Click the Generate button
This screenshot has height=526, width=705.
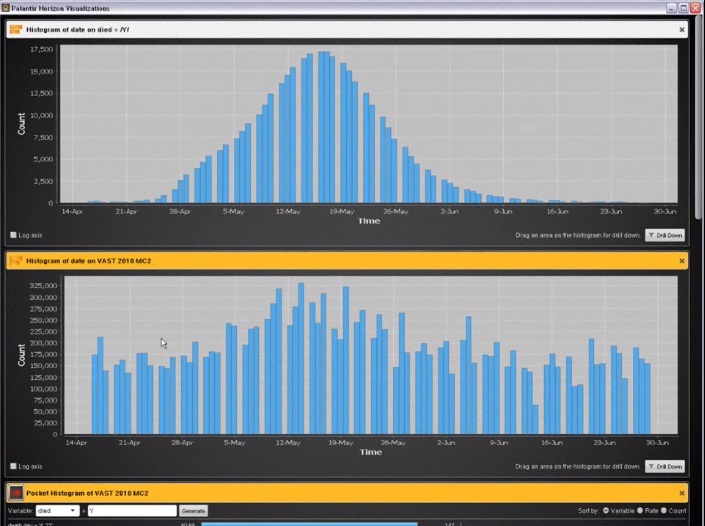point(193,511)
